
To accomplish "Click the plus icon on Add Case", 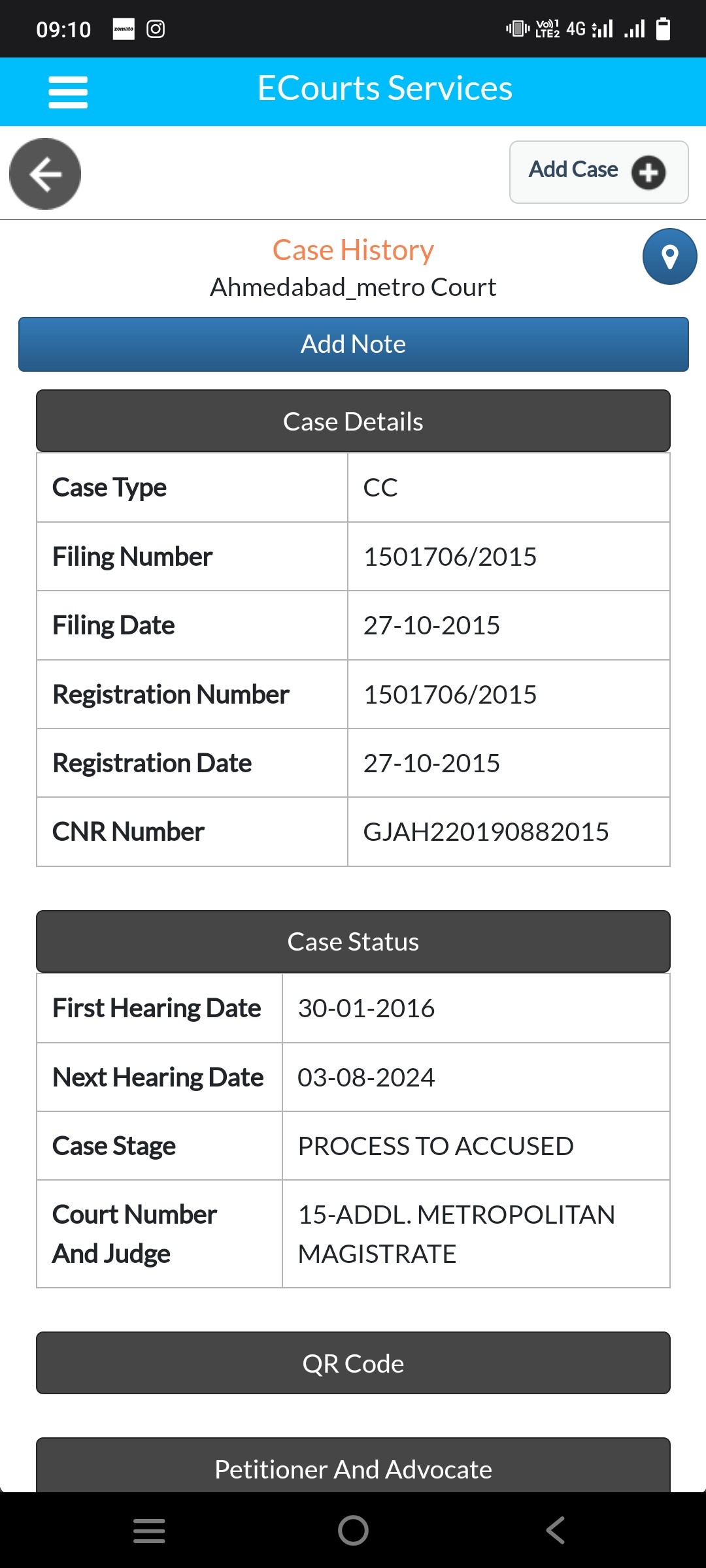I will 648,172.
